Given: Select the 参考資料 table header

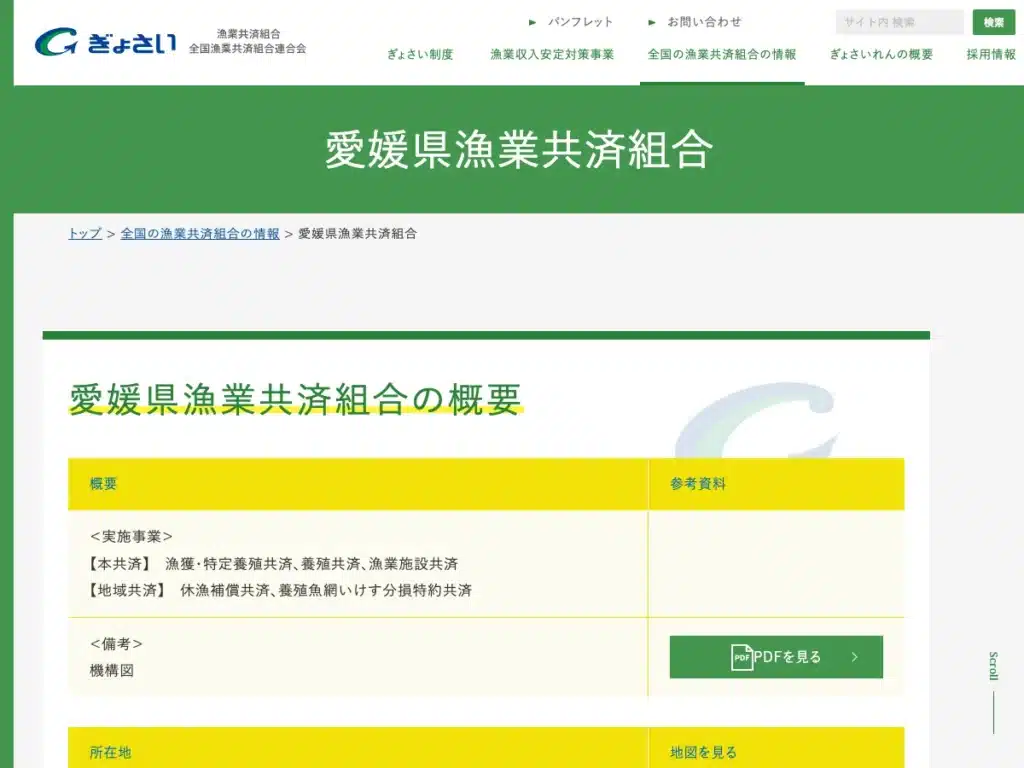Looking at the screenshot, I should [697, 484].
